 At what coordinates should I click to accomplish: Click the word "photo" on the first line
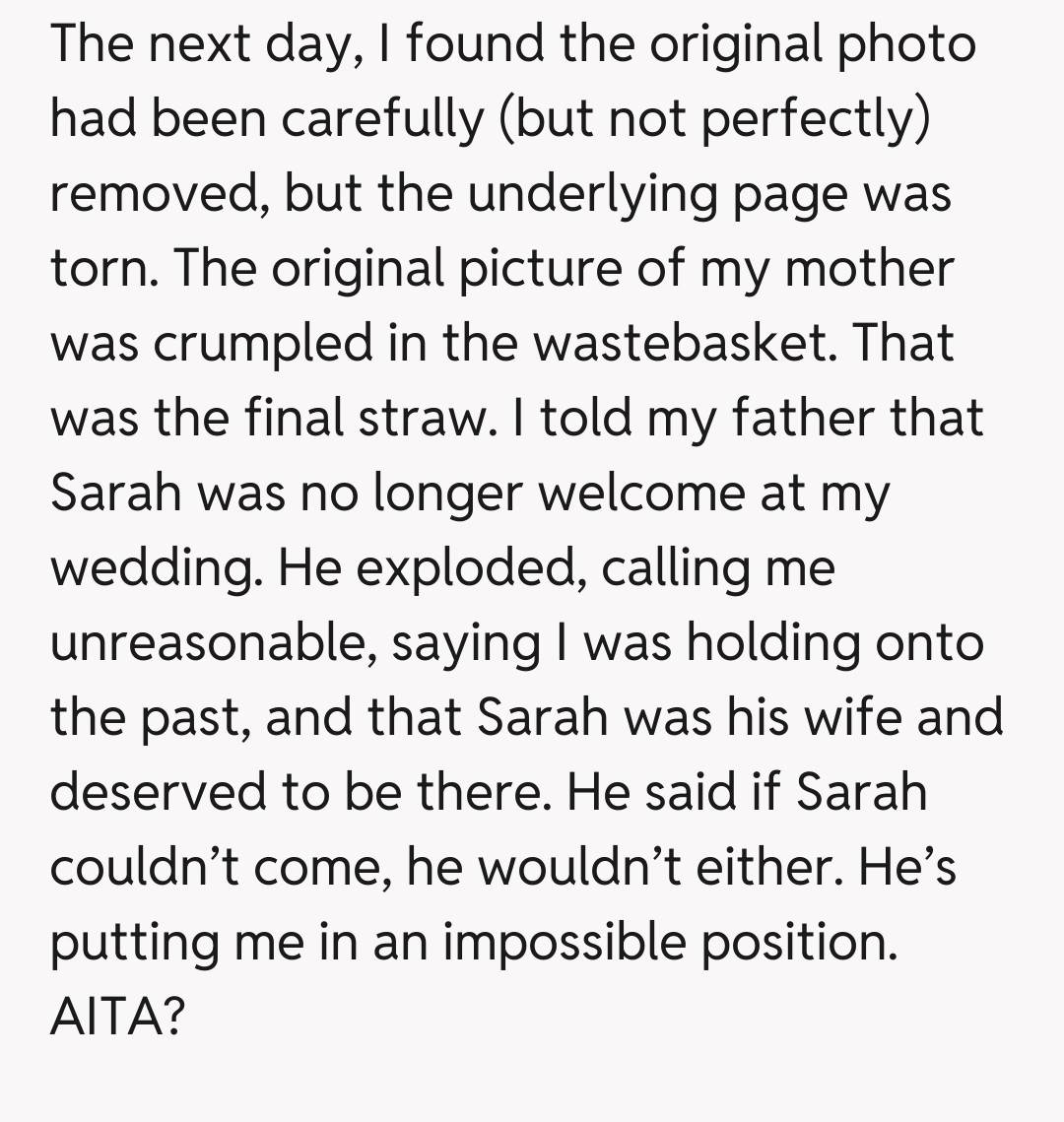pyautogui.click(x=905, y=43)
